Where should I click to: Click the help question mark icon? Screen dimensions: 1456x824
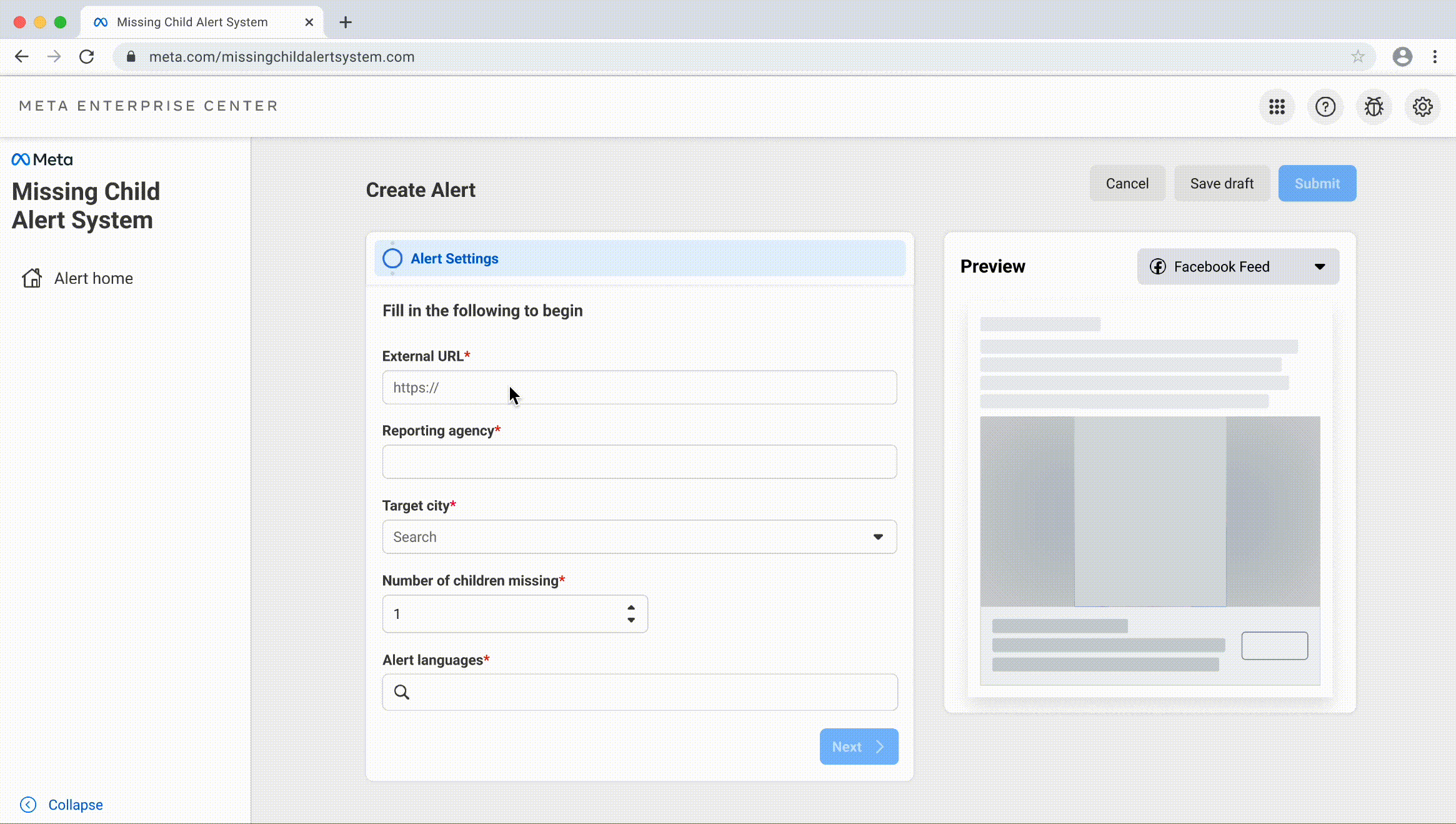tap(1325, 107)
